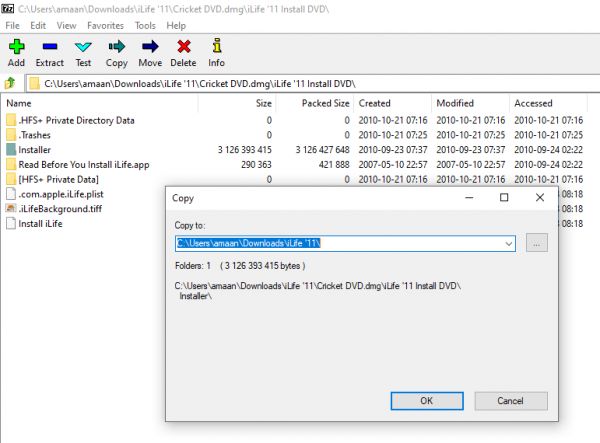Expand the Copy to path dropdown
The width and height of the screenshot is (600, 443).
coord(509,243)
